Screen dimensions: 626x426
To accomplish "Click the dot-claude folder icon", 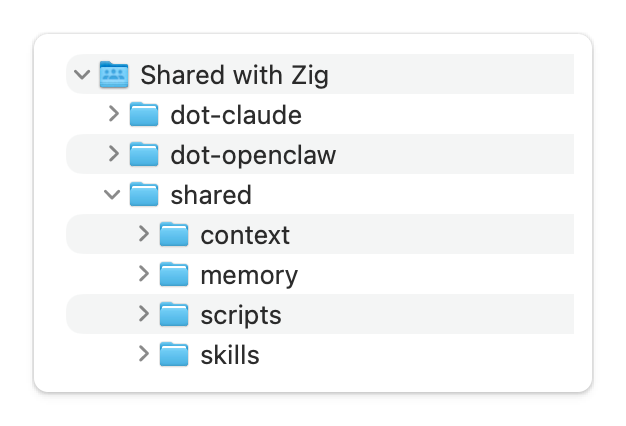I will click(x=144, y=115).
